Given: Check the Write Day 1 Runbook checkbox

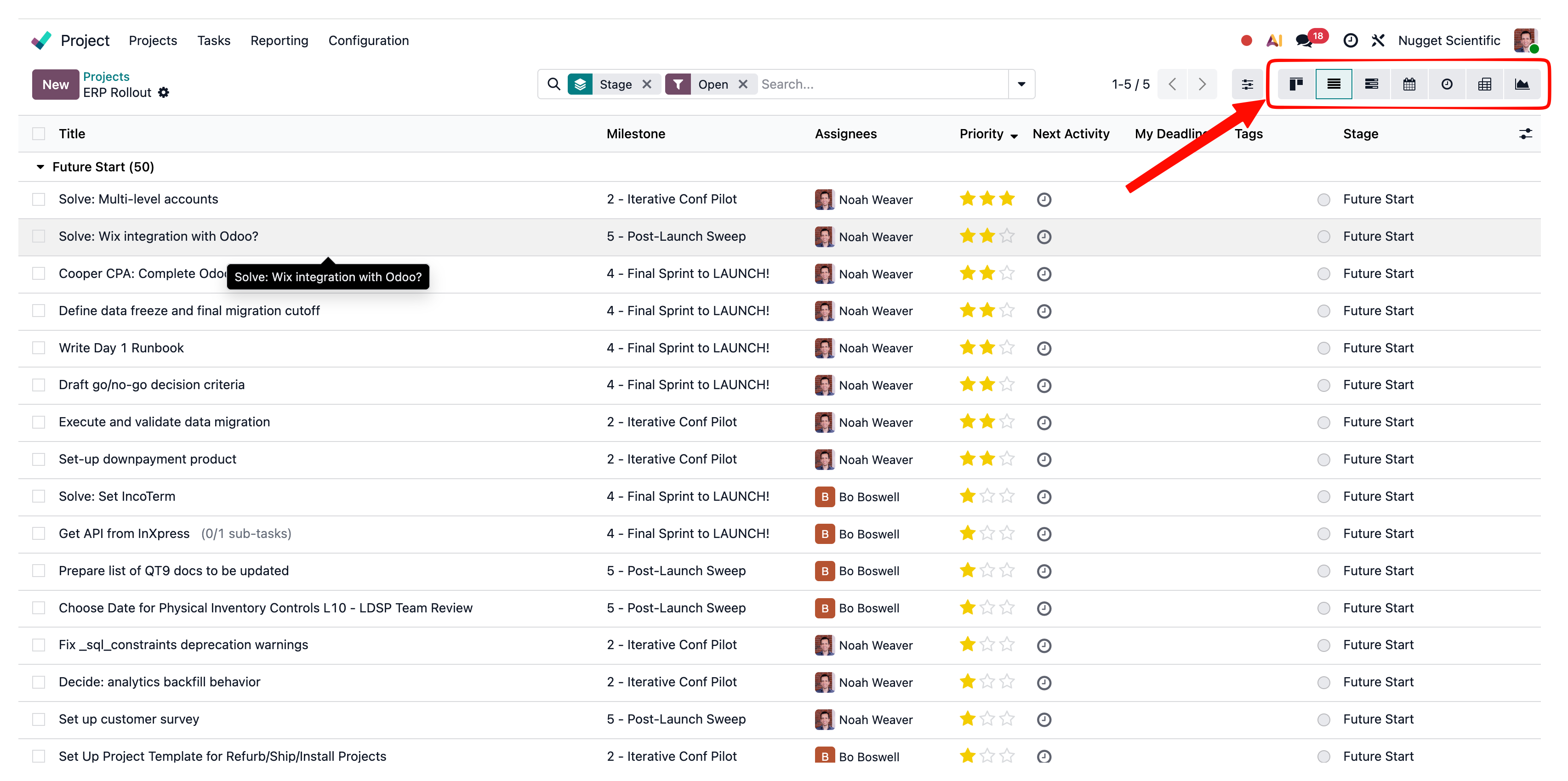Looking at the screenshot, I should pyautogui.click(x=39, y=348).
